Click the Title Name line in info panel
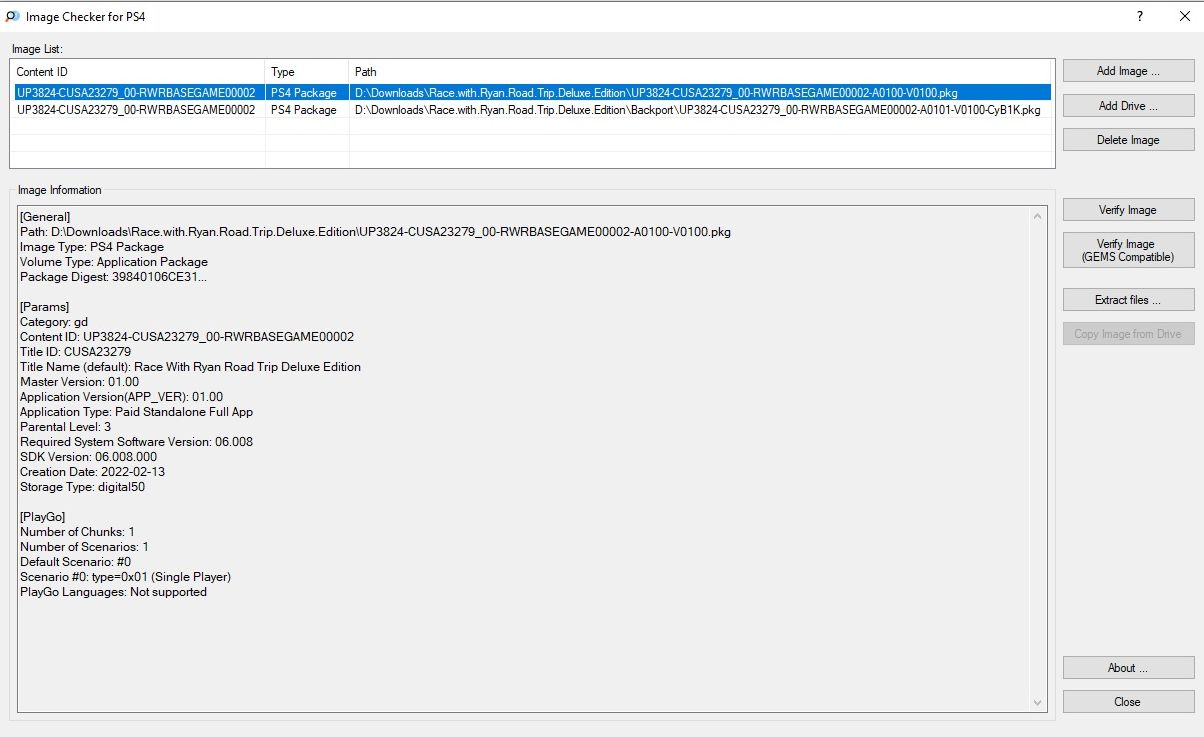Viewport: 1204px width, 737px height. click(x=190, y=367)
